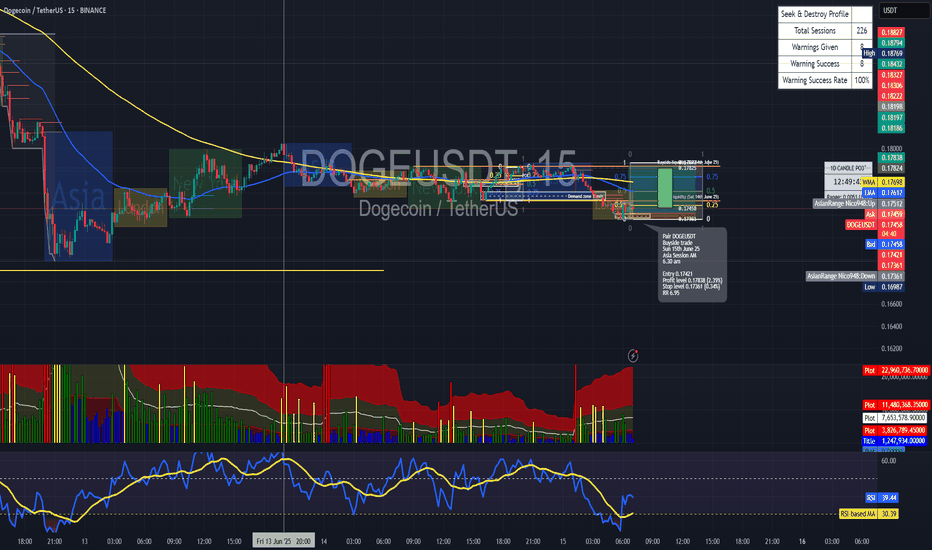Click the Plot 3,826,789.45000 volume label
The width and height of the screenshot is (932, 550).
tap(895, 430)
